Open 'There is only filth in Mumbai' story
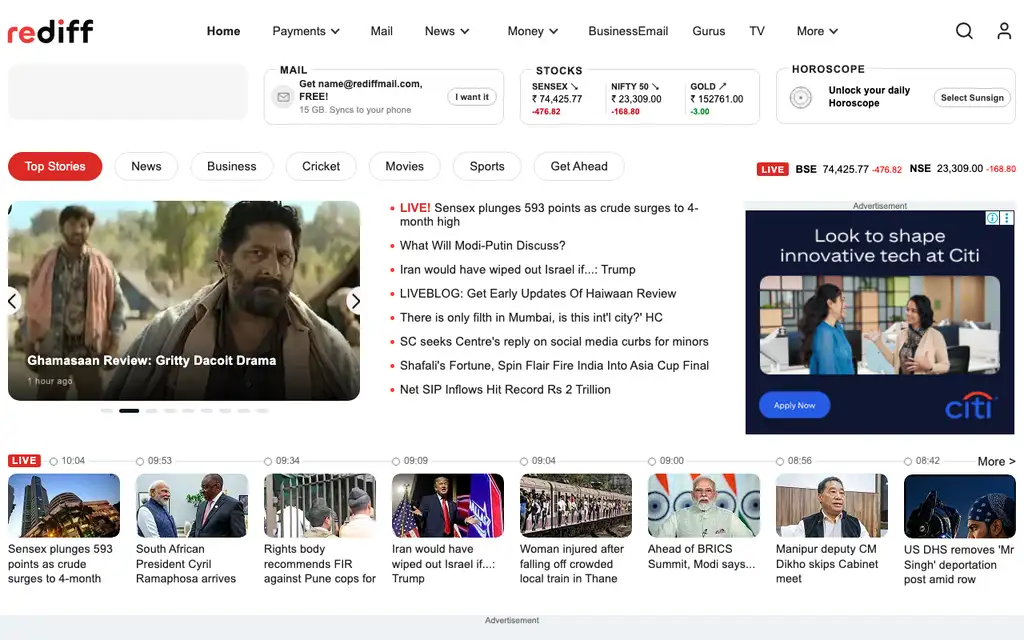The image size is (1024, 640). tap(531, 318)
